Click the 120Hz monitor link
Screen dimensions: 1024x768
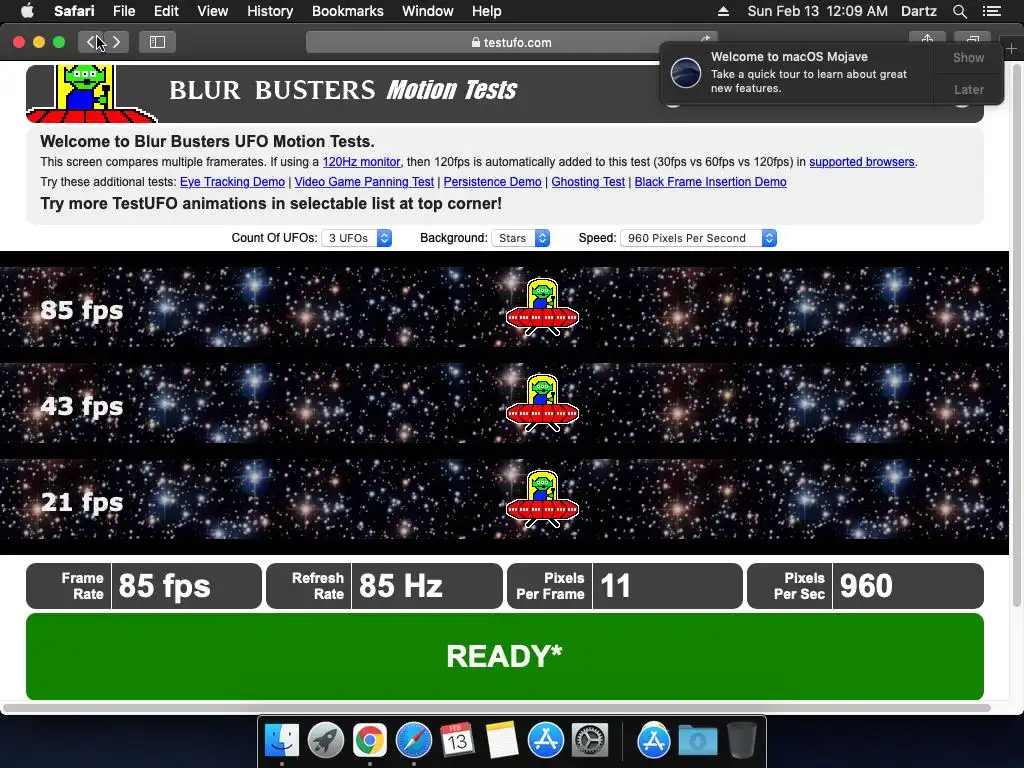[361, 162]
